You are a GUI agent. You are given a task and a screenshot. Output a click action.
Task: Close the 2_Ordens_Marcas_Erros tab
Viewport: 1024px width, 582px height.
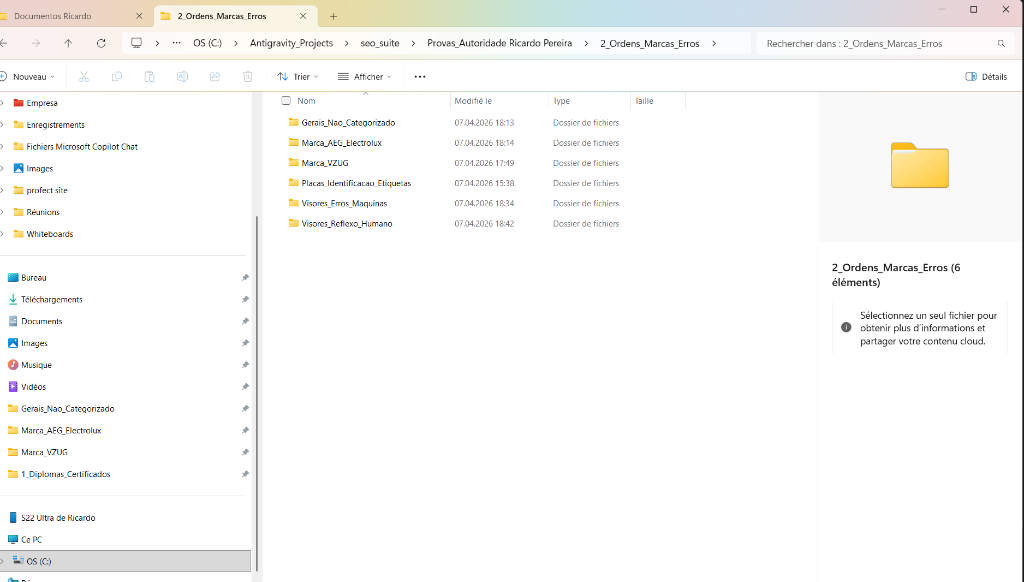302,16
